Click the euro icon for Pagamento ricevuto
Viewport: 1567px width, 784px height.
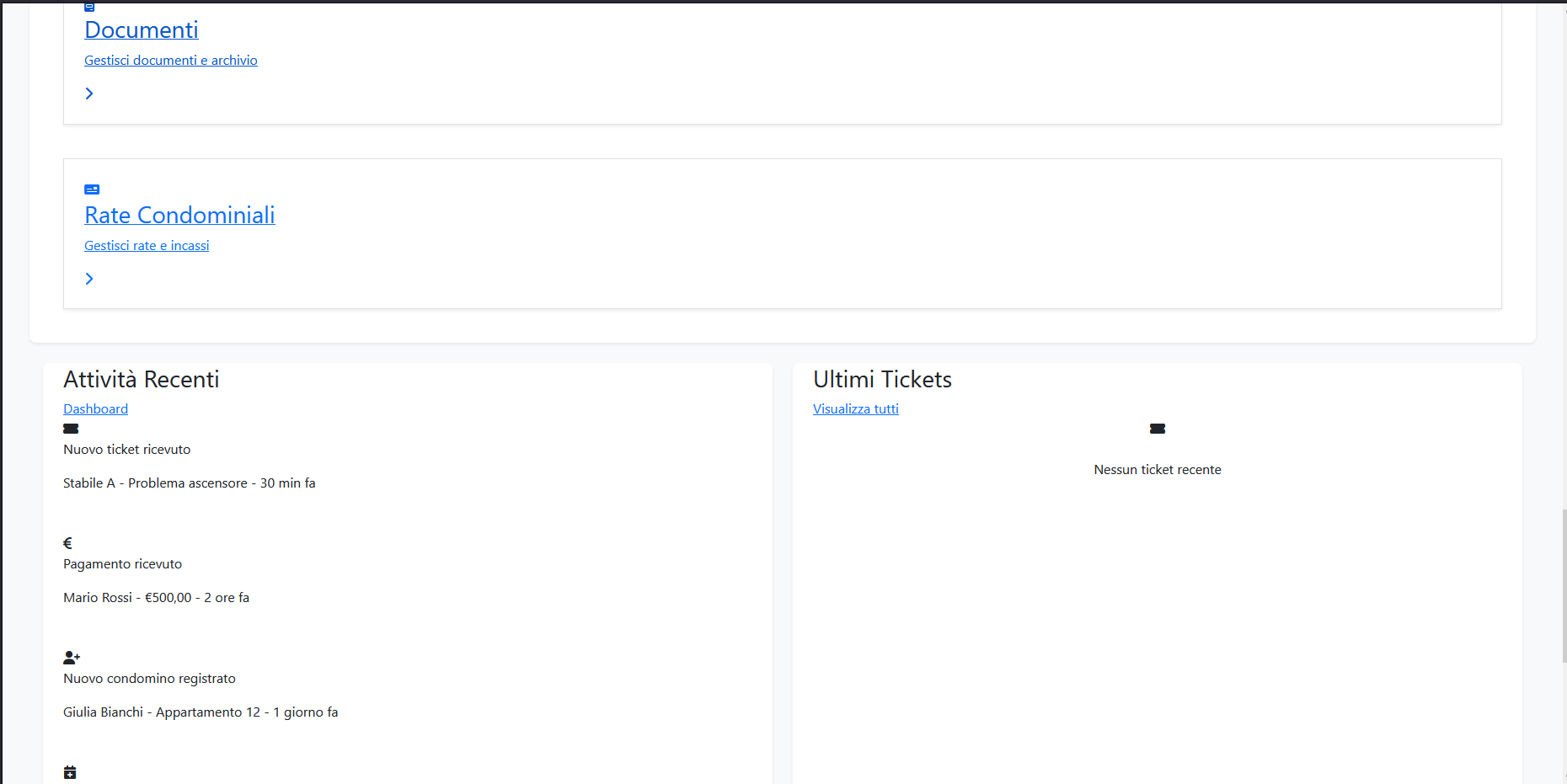coord(67,543)
